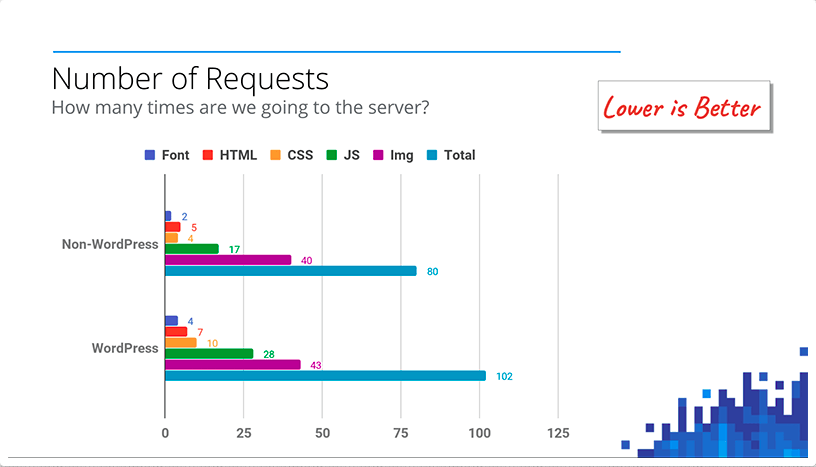Image resolution: width=816 pixels, height=467 pixels.
Task: Click the Non-WordPress CSS bar
Action: (x=172, y=238)
